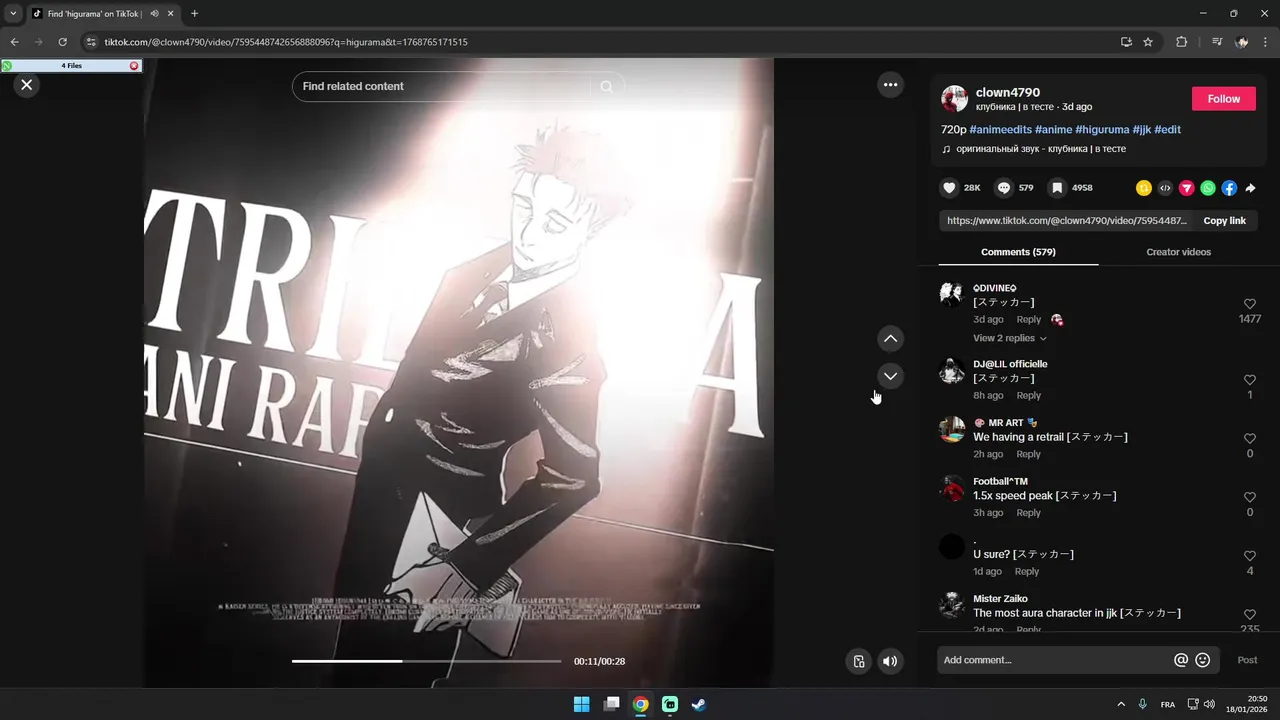The image size is (1280, 720).
Task: Mute the tab via speaker icon on tab
Action: click(155, 14)
